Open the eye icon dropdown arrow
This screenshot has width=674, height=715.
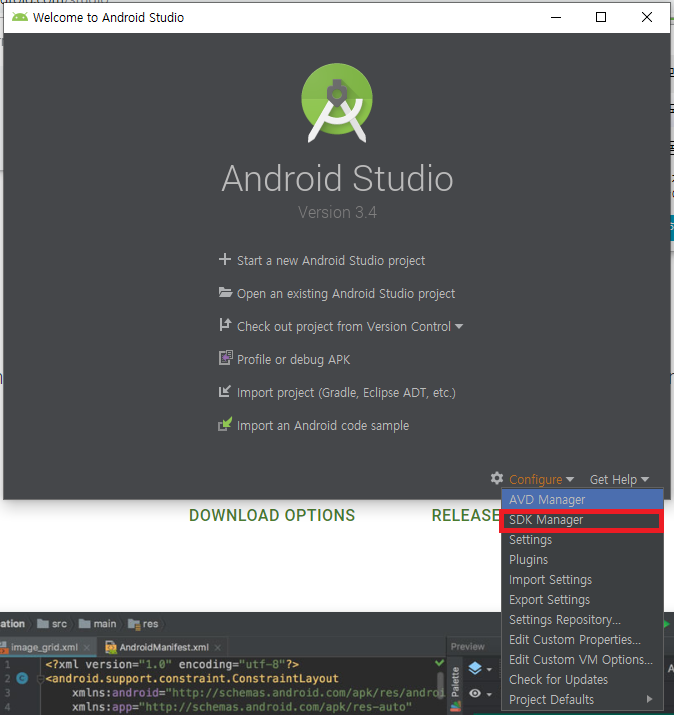coord(489,694)
